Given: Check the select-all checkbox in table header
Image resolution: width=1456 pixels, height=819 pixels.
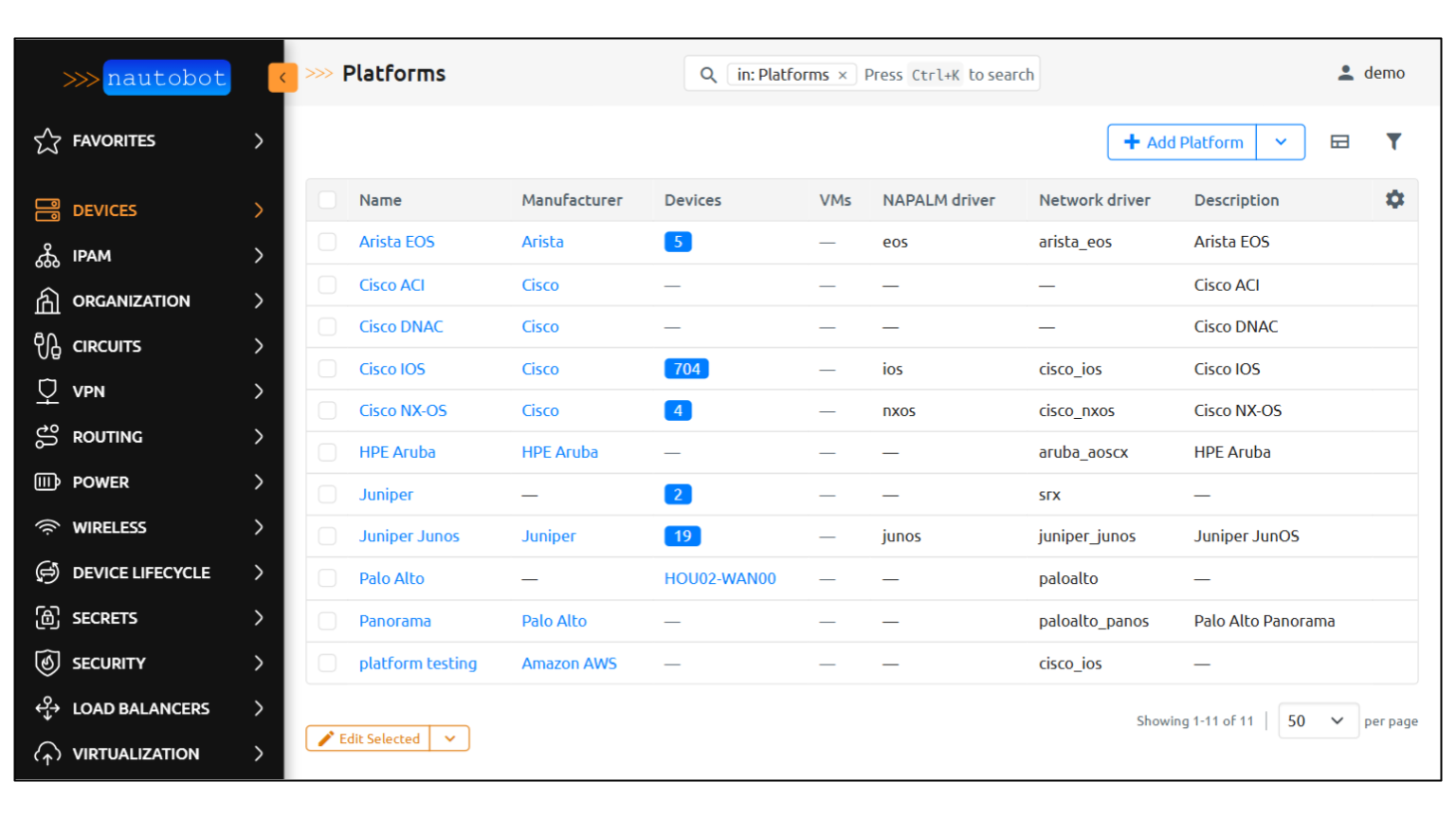Looking at the screenshot, I should (327, 200).
